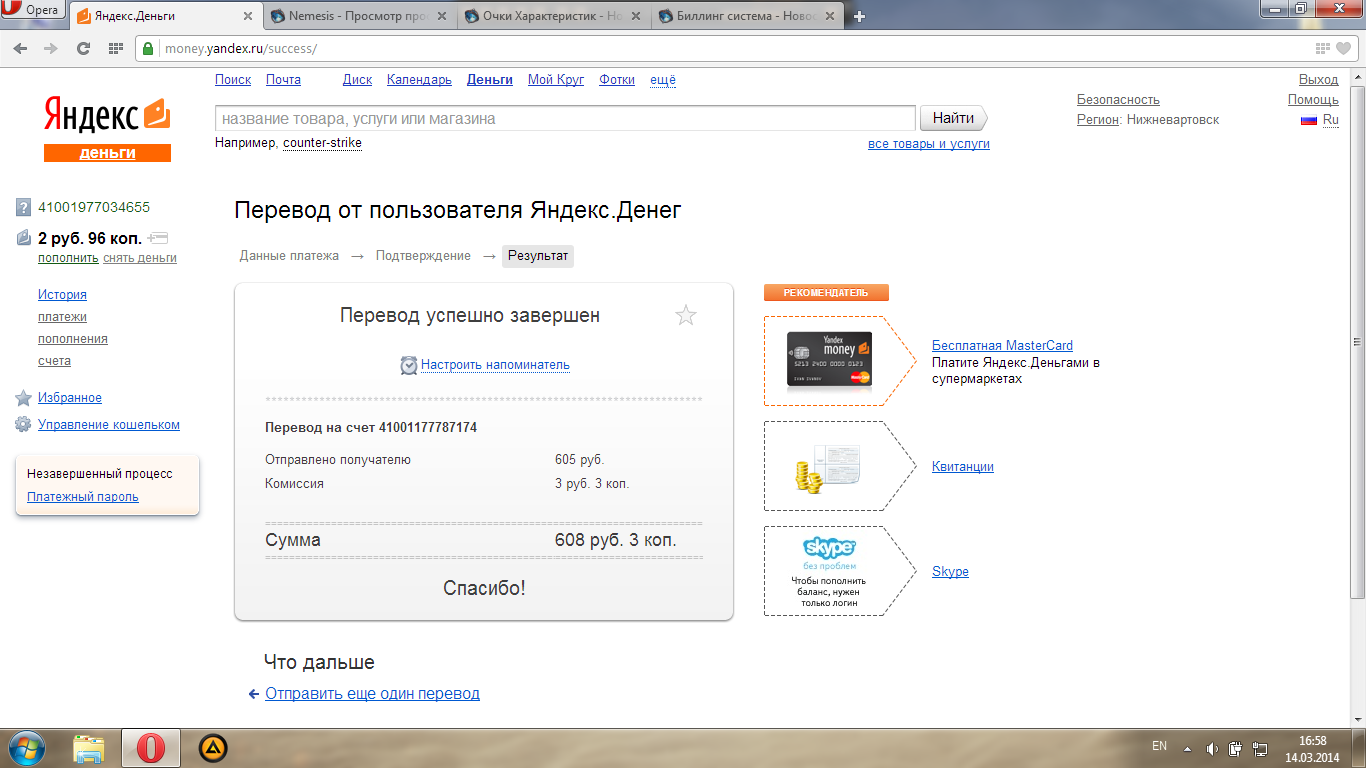This screenshot has width=1366, height=768.
Task: Click Отправить еще один перевод
Action: point(372,694)
